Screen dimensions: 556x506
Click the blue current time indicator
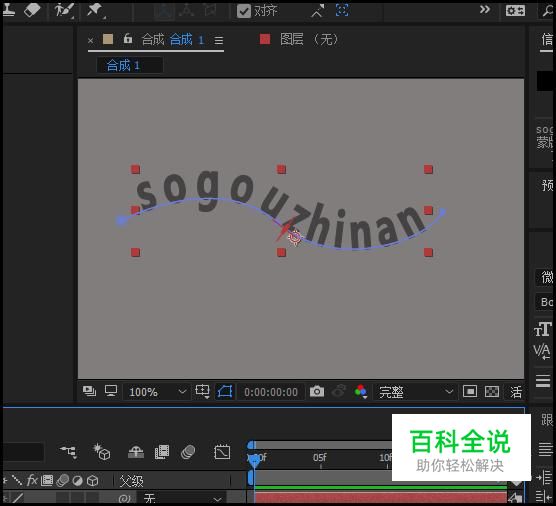click(x=254, y=460)
